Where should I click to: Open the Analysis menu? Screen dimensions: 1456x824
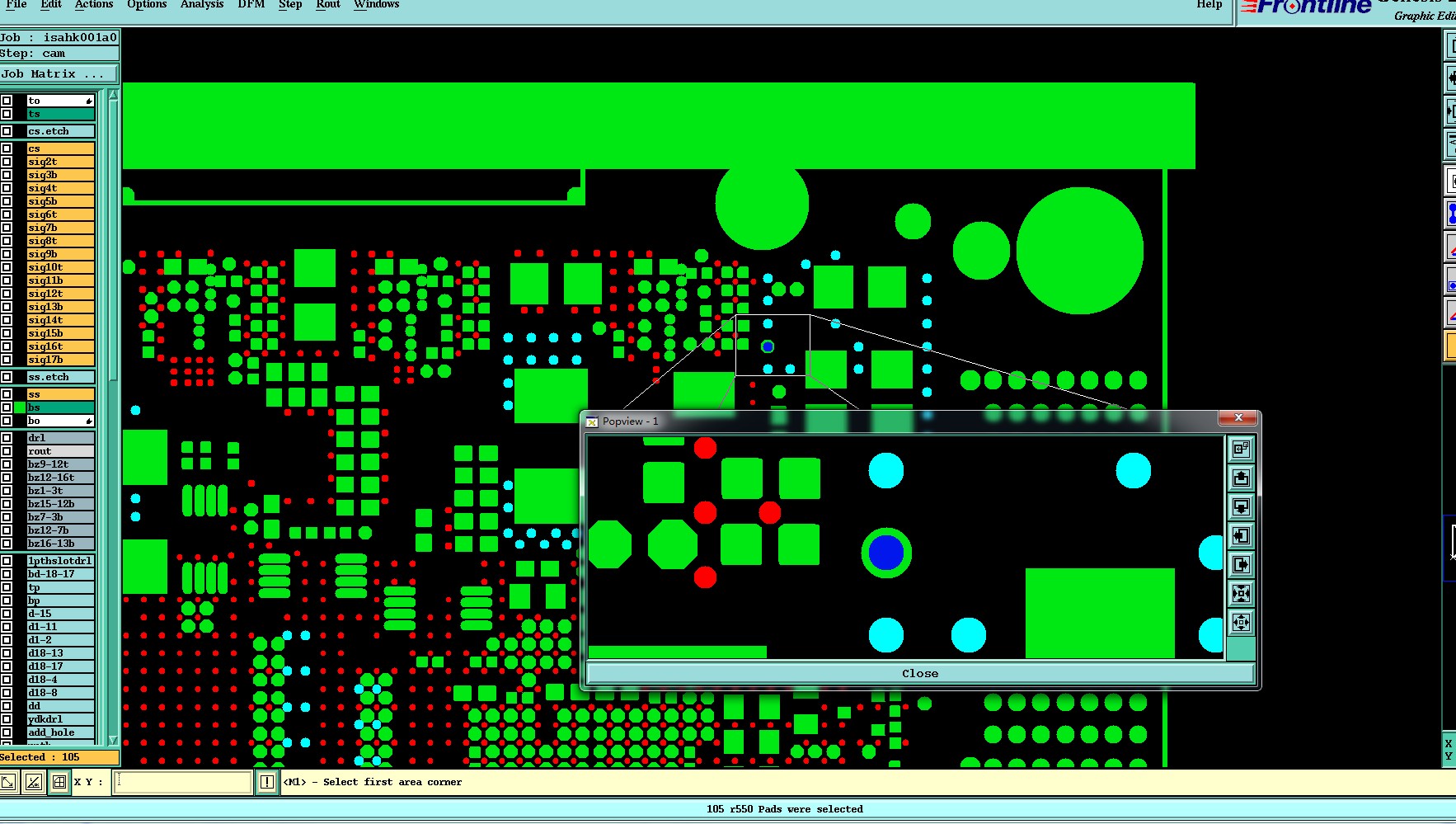[x=202, y=4]
